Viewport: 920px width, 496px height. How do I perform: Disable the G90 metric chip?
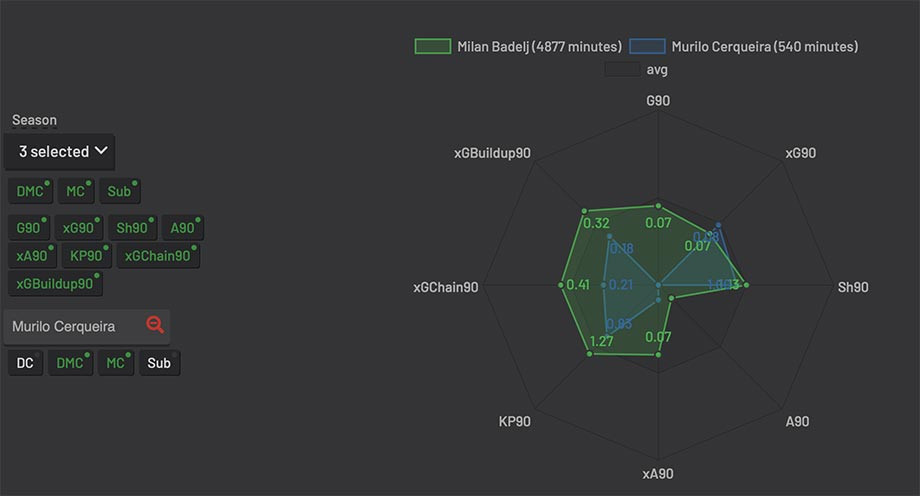click(x=29, y=228)
